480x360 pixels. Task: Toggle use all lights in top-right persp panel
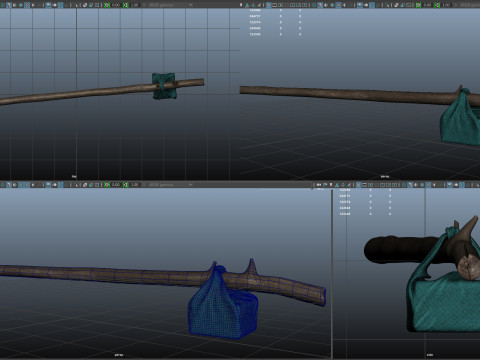point(344,5)
